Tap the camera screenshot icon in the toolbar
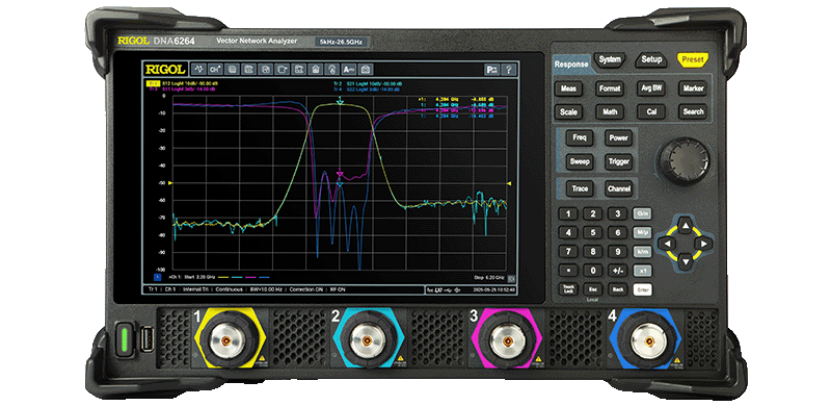Screen dimensions: 831x406 (366, 69)
